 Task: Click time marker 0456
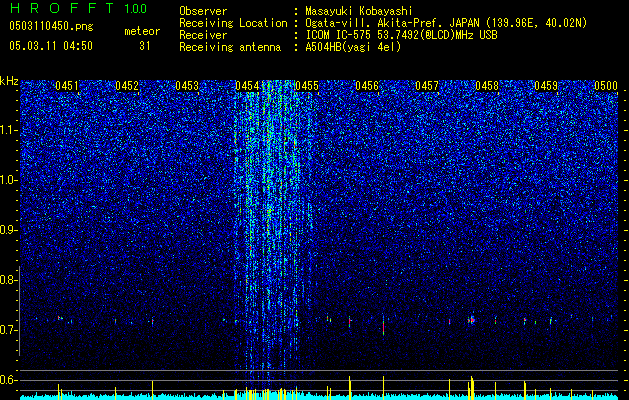tap(367, 86)
